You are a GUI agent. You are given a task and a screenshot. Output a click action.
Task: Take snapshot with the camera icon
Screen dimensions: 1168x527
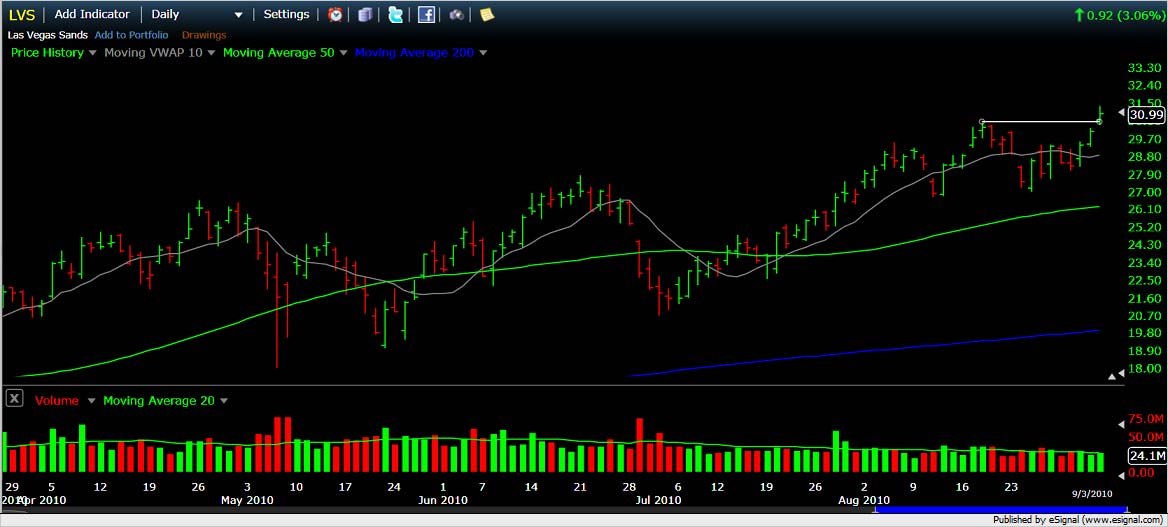click(457, 14)
